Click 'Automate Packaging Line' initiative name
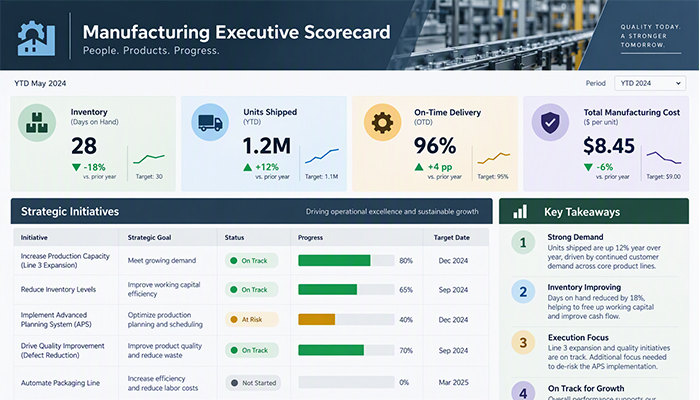Viewport: 700px width, 400px height. [60, 383]
